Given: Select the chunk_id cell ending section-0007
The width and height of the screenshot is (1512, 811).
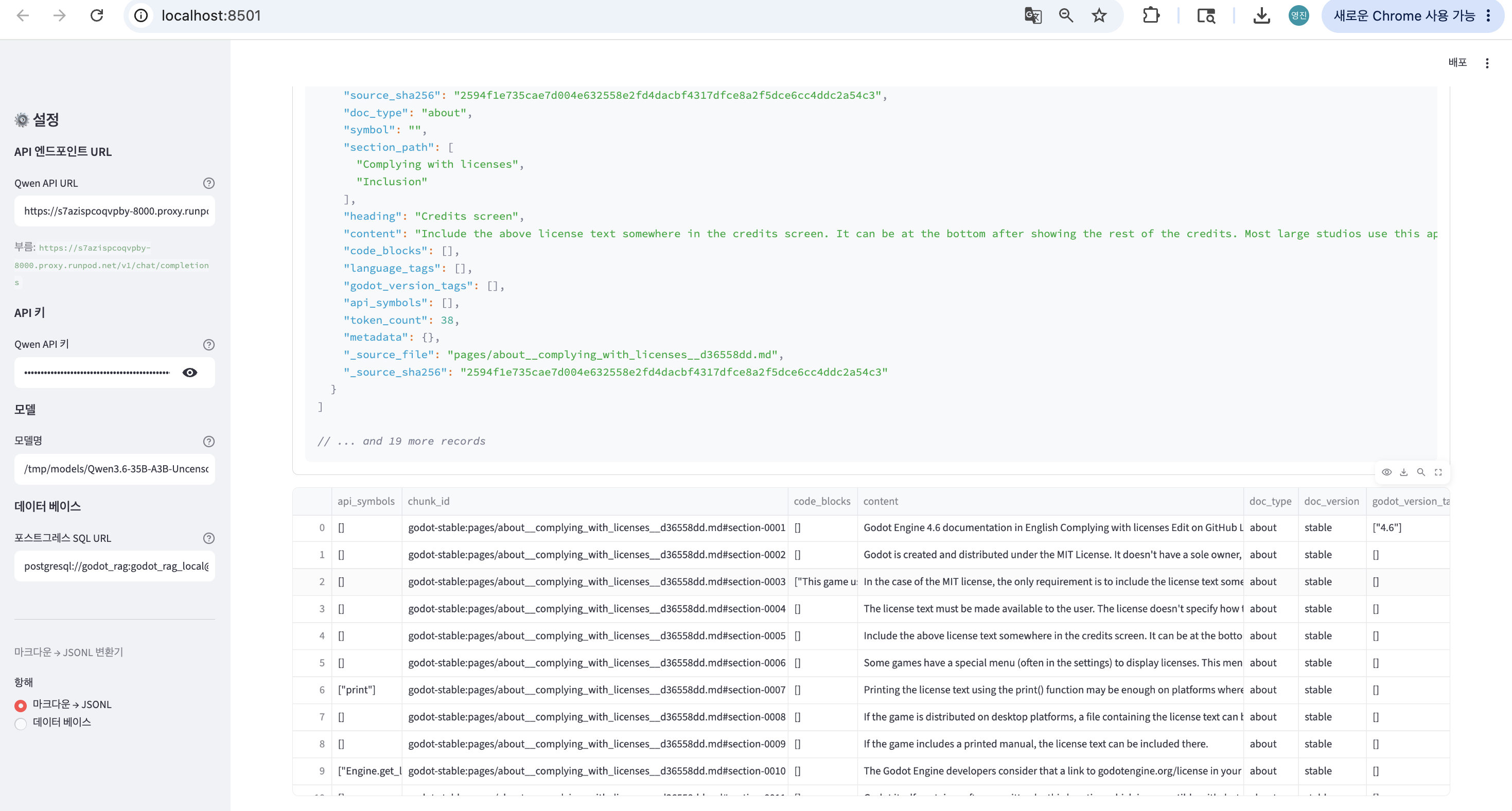Looking at the screenshot, I should [594, 690].
